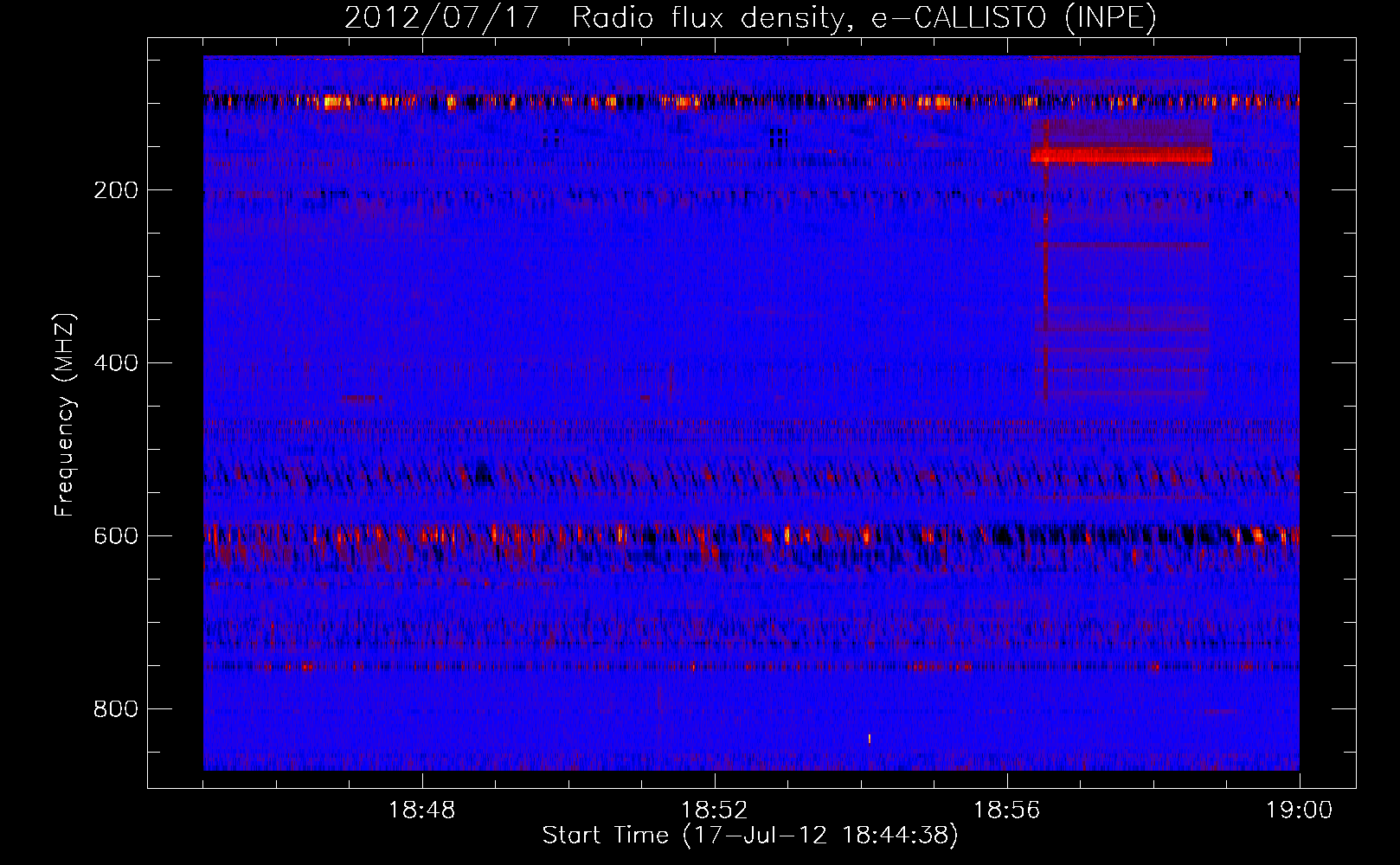The width and height of the screenshot is (1400, 865).
Task: Click the 200 frequency tick label
Action: click(x=116, y=190)
